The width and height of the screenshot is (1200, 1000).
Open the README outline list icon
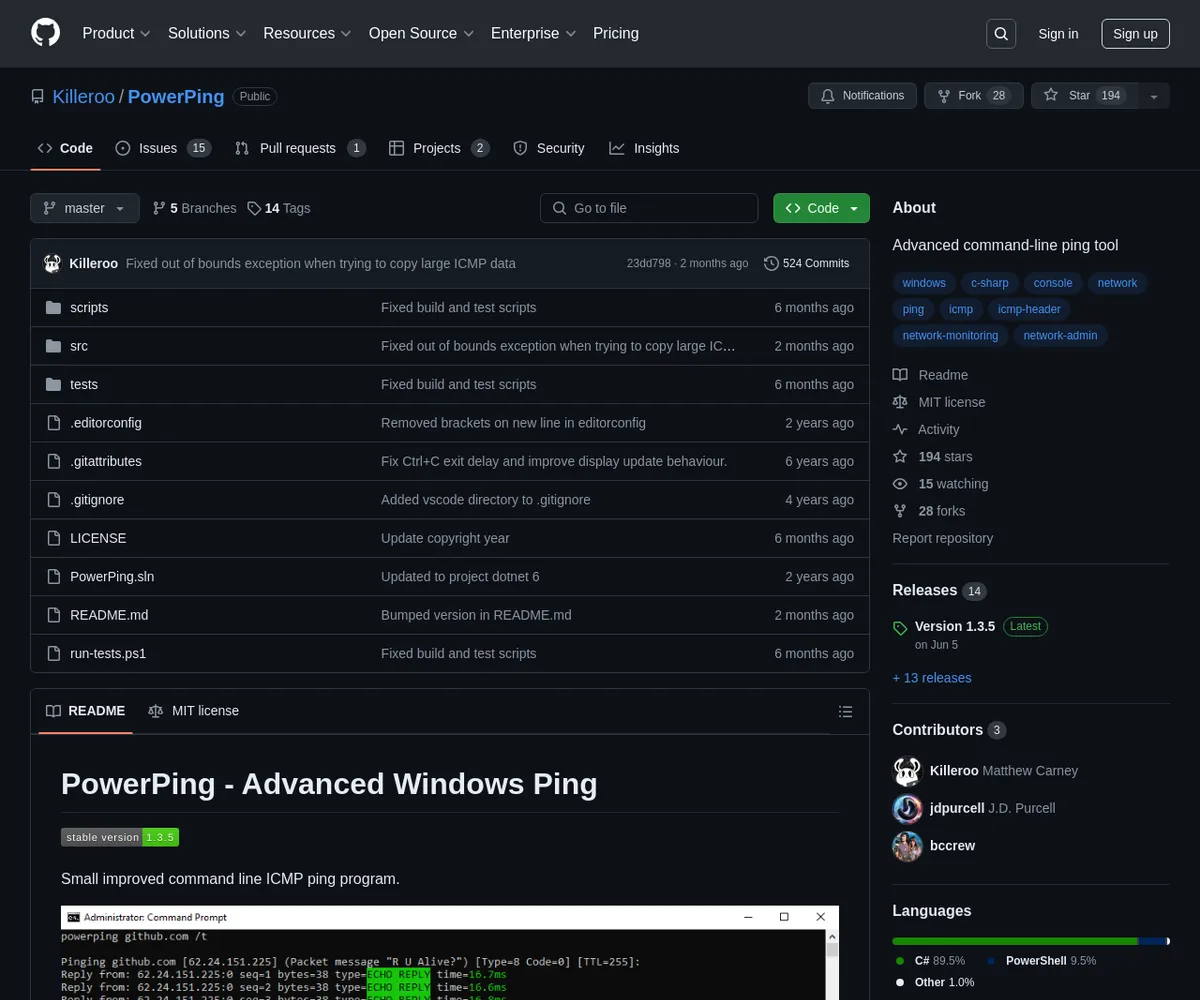(846, 712)
